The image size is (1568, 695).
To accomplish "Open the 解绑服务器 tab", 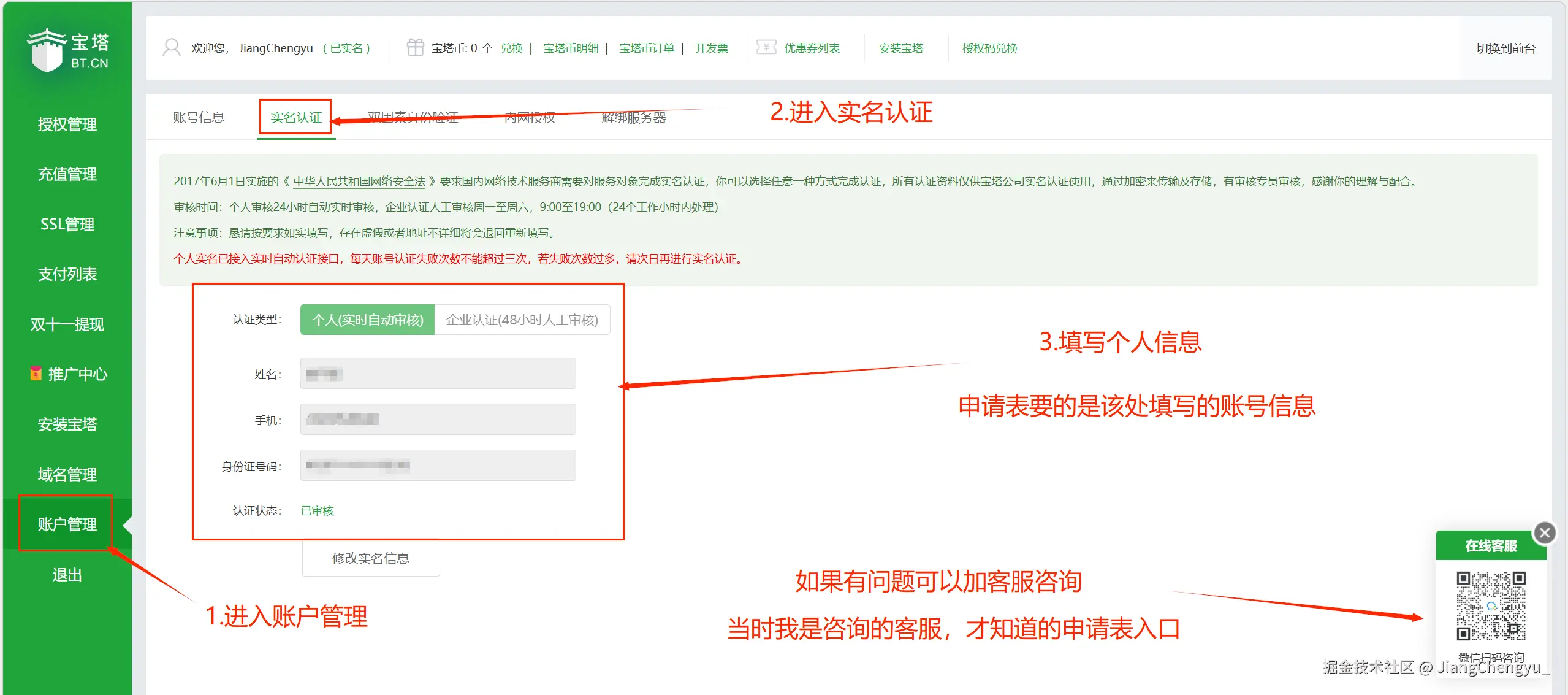I will [x=633, y=117].
